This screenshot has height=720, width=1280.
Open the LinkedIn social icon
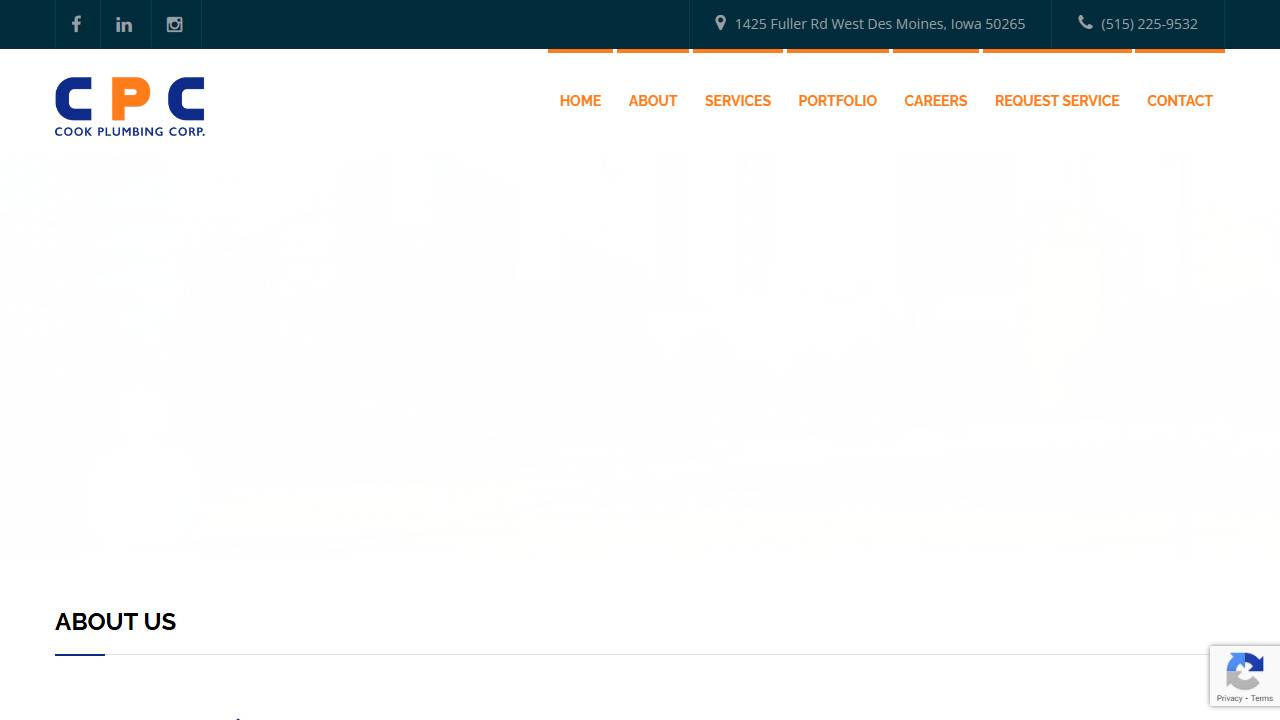point(124,24)
